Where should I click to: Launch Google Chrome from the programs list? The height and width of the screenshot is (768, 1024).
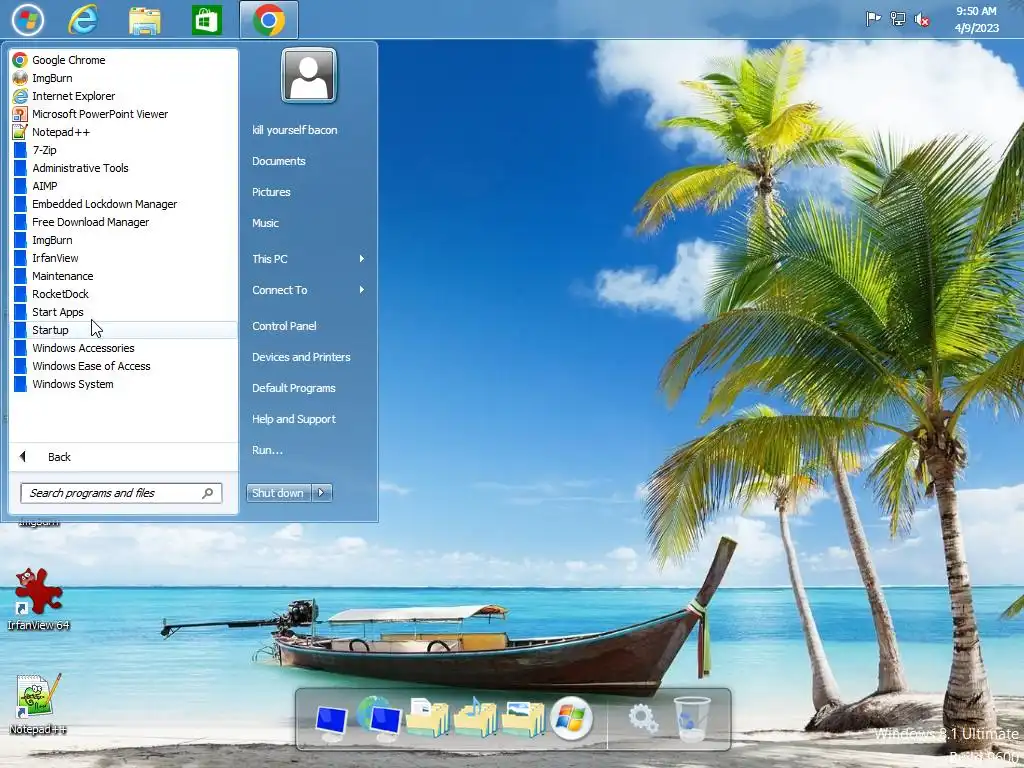(124, 60)
